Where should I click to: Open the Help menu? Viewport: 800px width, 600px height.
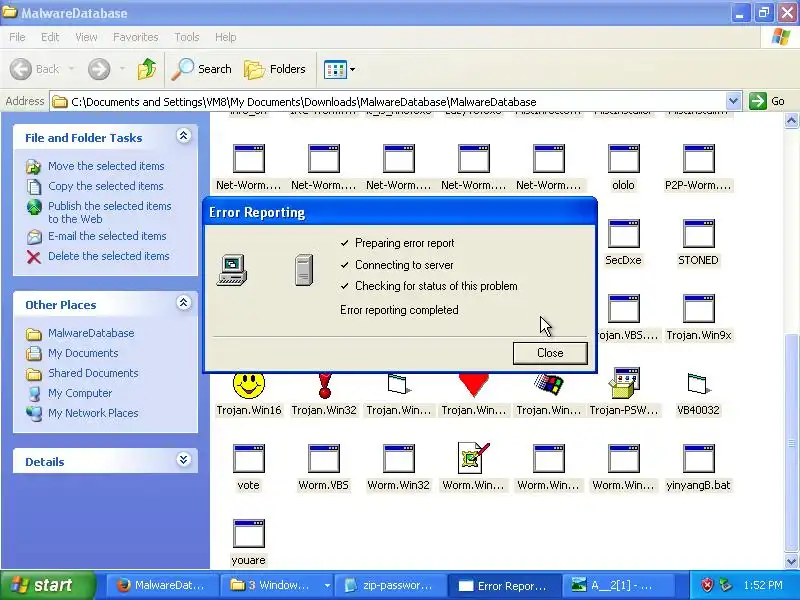[225, 37]
